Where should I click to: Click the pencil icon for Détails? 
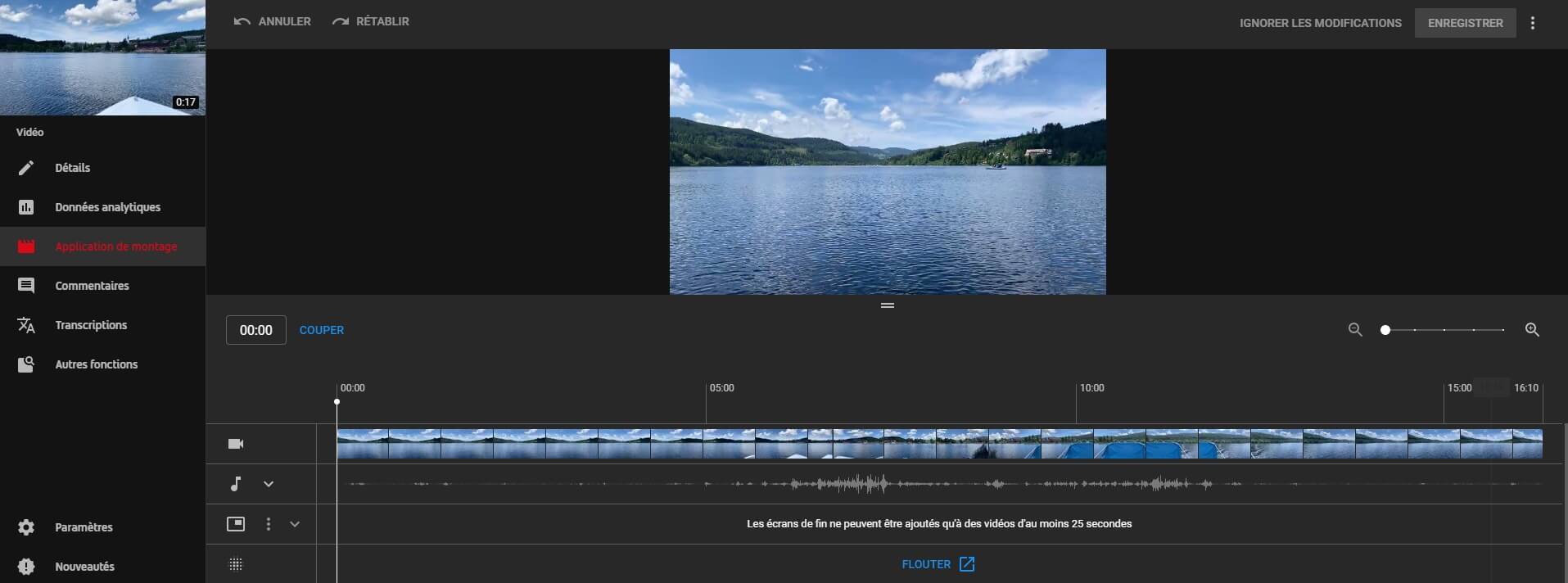point(26,168)
